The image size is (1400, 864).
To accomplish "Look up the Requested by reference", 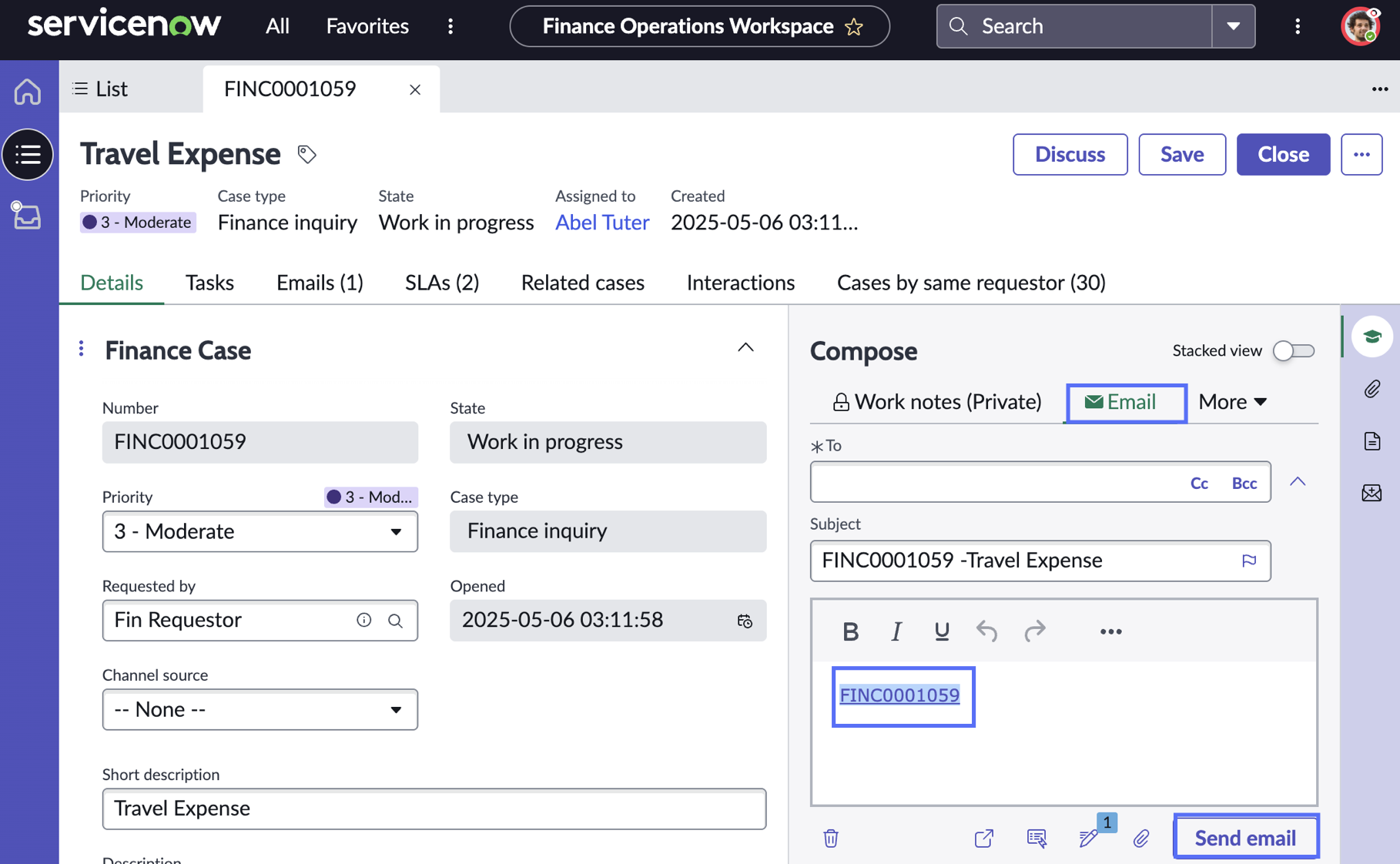I will [x=395, y=621].
